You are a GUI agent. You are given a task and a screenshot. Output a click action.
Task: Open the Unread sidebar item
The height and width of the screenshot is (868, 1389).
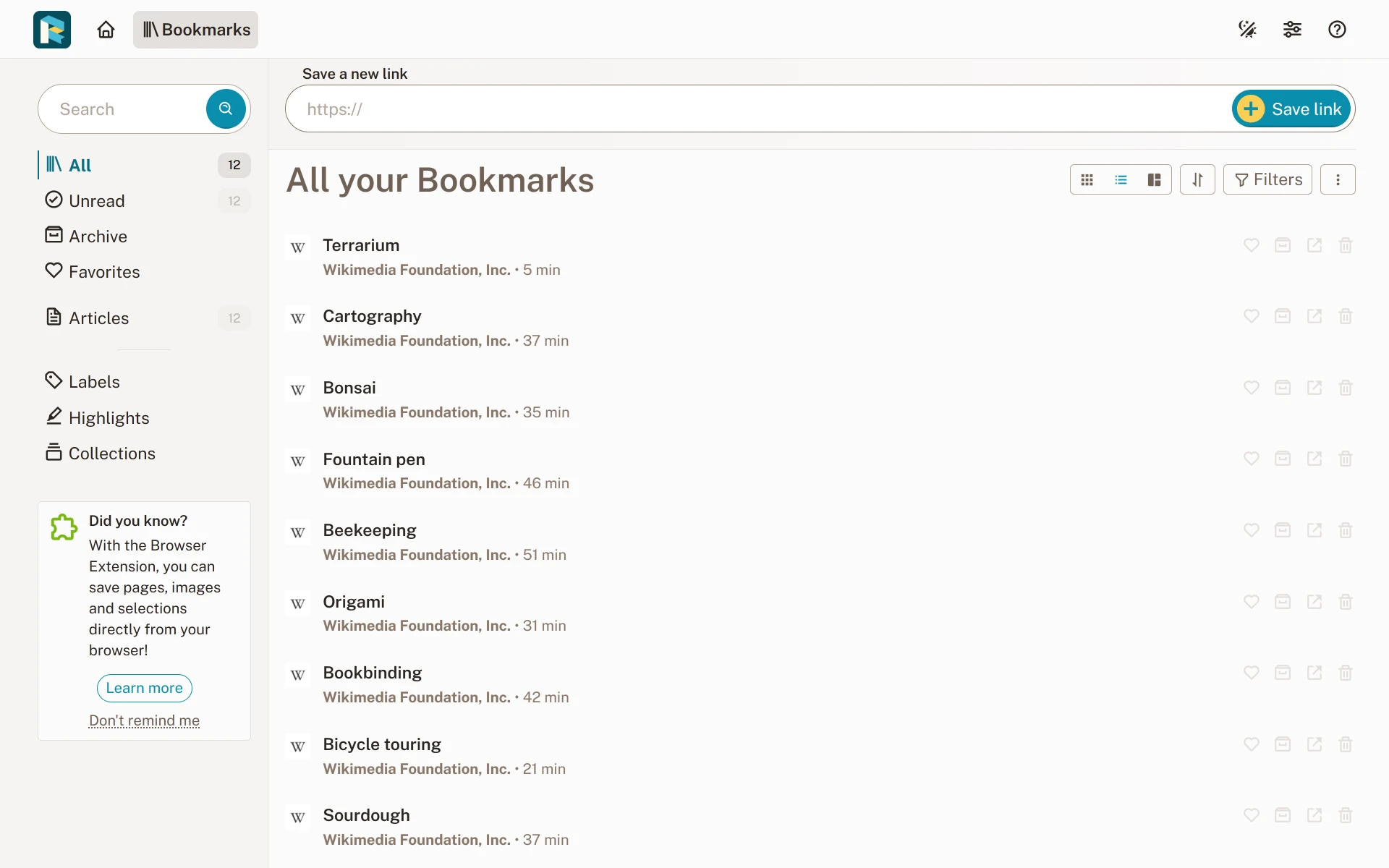tap(145, 201)
